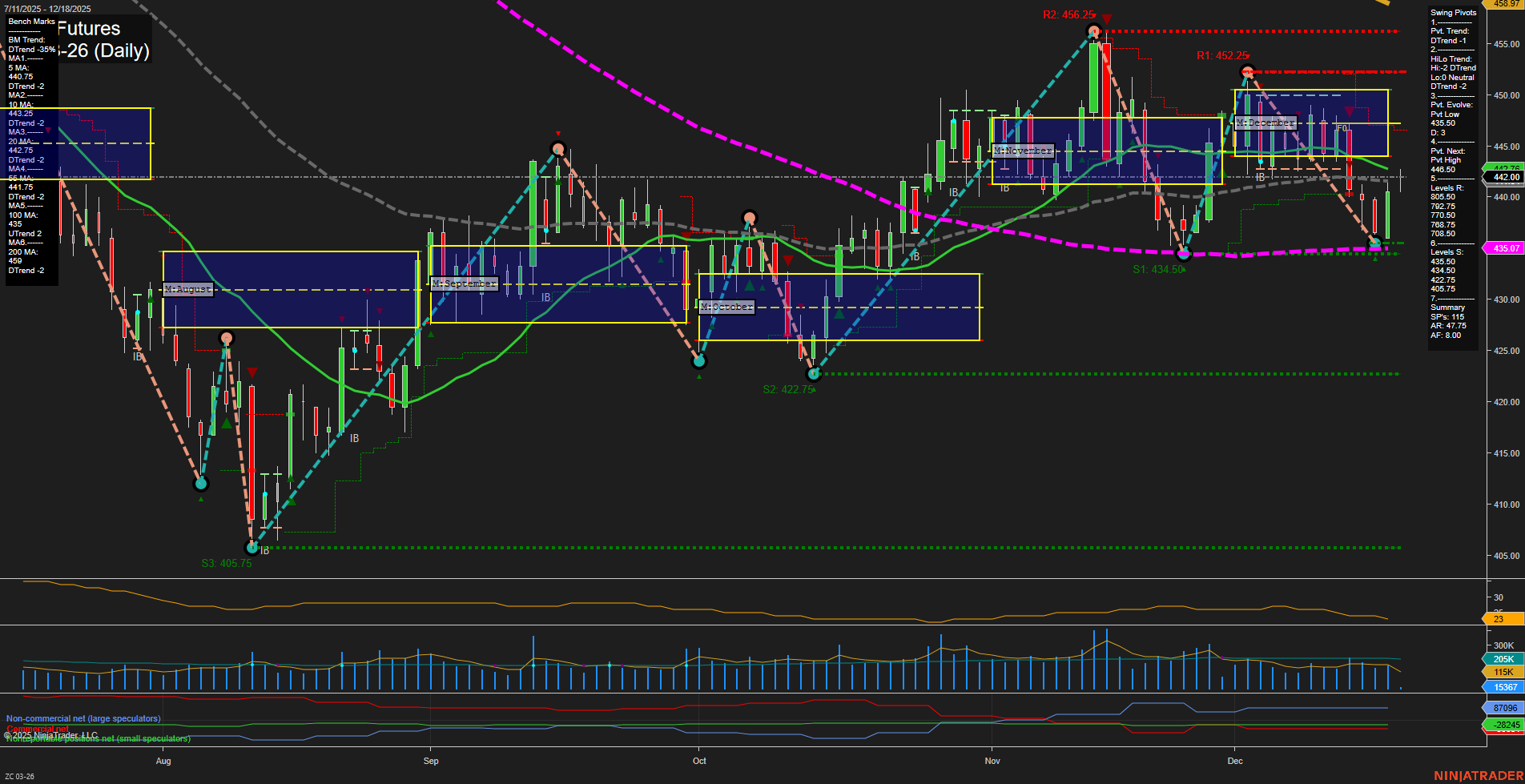The width and height of the screenshot is (1525, 784).
Task: Click the Nonreportable positions net label
Action: pos(98,738)
